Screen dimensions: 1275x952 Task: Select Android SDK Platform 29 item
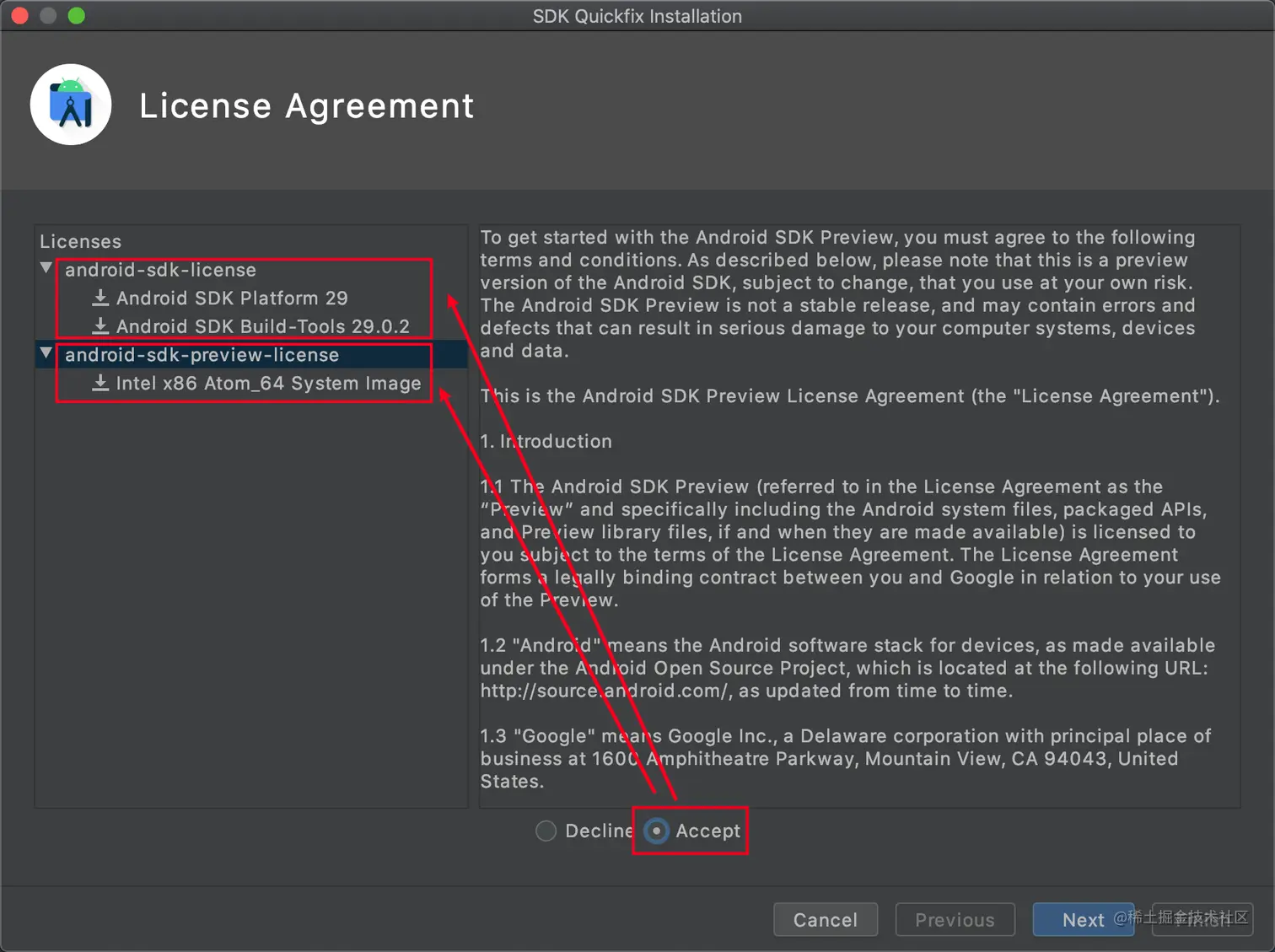point(232,298)
